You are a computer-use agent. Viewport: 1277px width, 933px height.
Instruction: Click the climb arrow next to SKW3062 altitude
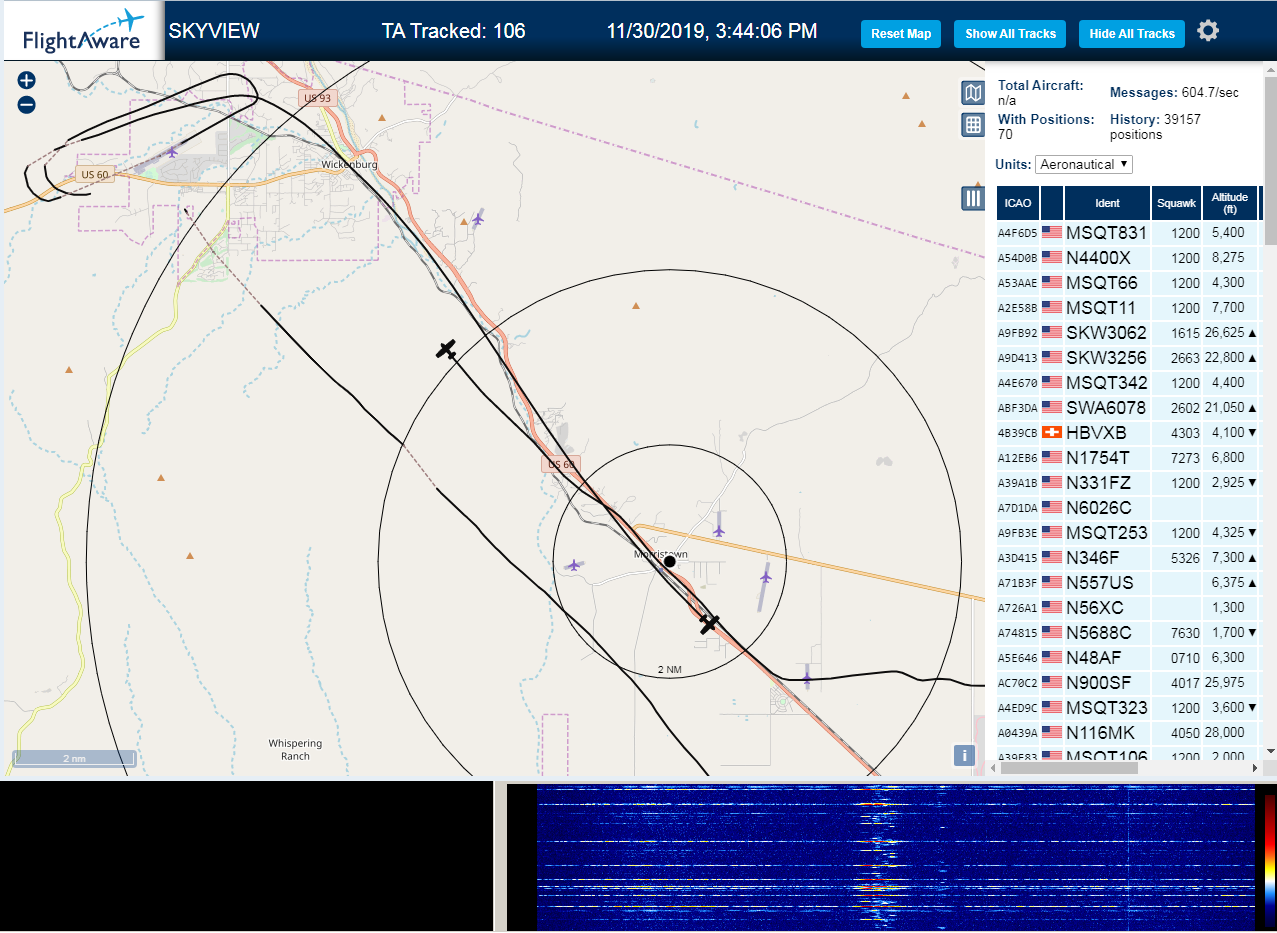pyautogui.click(x=1252, y=333)
